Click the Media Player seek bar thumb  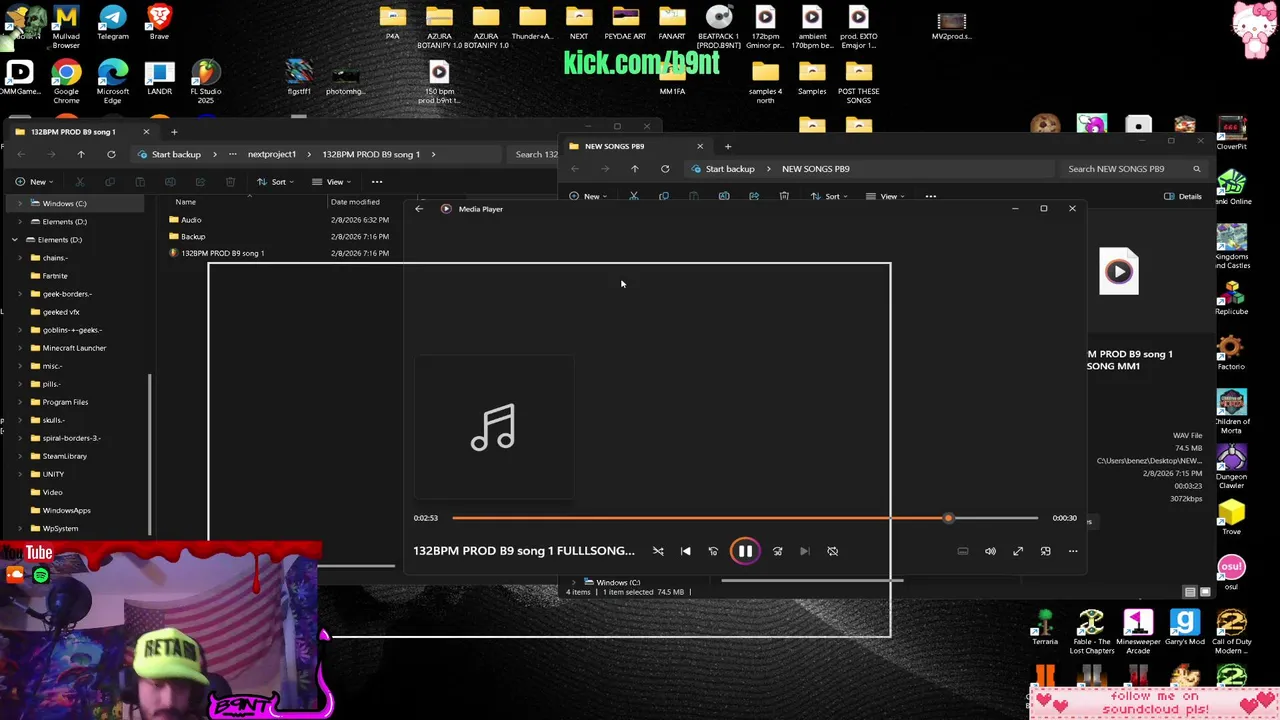pyautogui.click(x=948, y=518)
